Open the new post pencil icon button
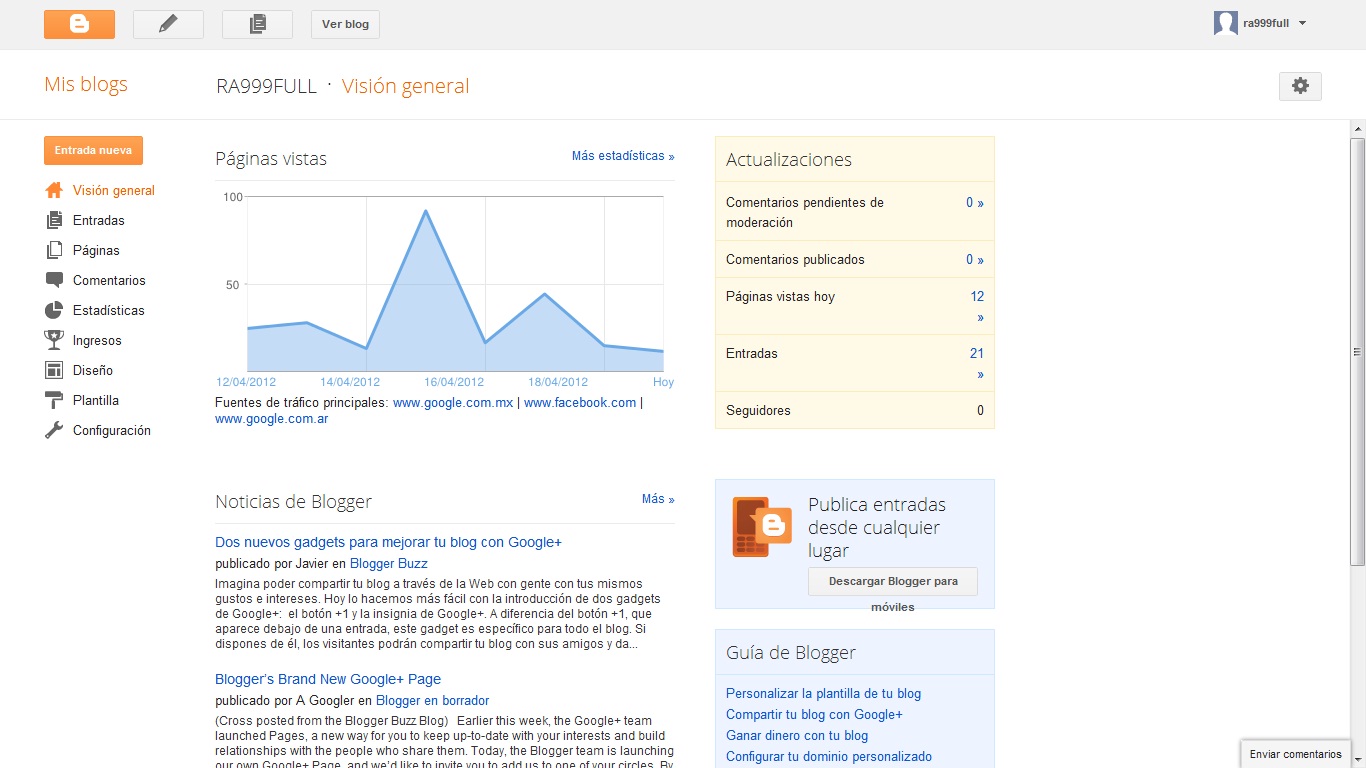 tap(168, 24)
